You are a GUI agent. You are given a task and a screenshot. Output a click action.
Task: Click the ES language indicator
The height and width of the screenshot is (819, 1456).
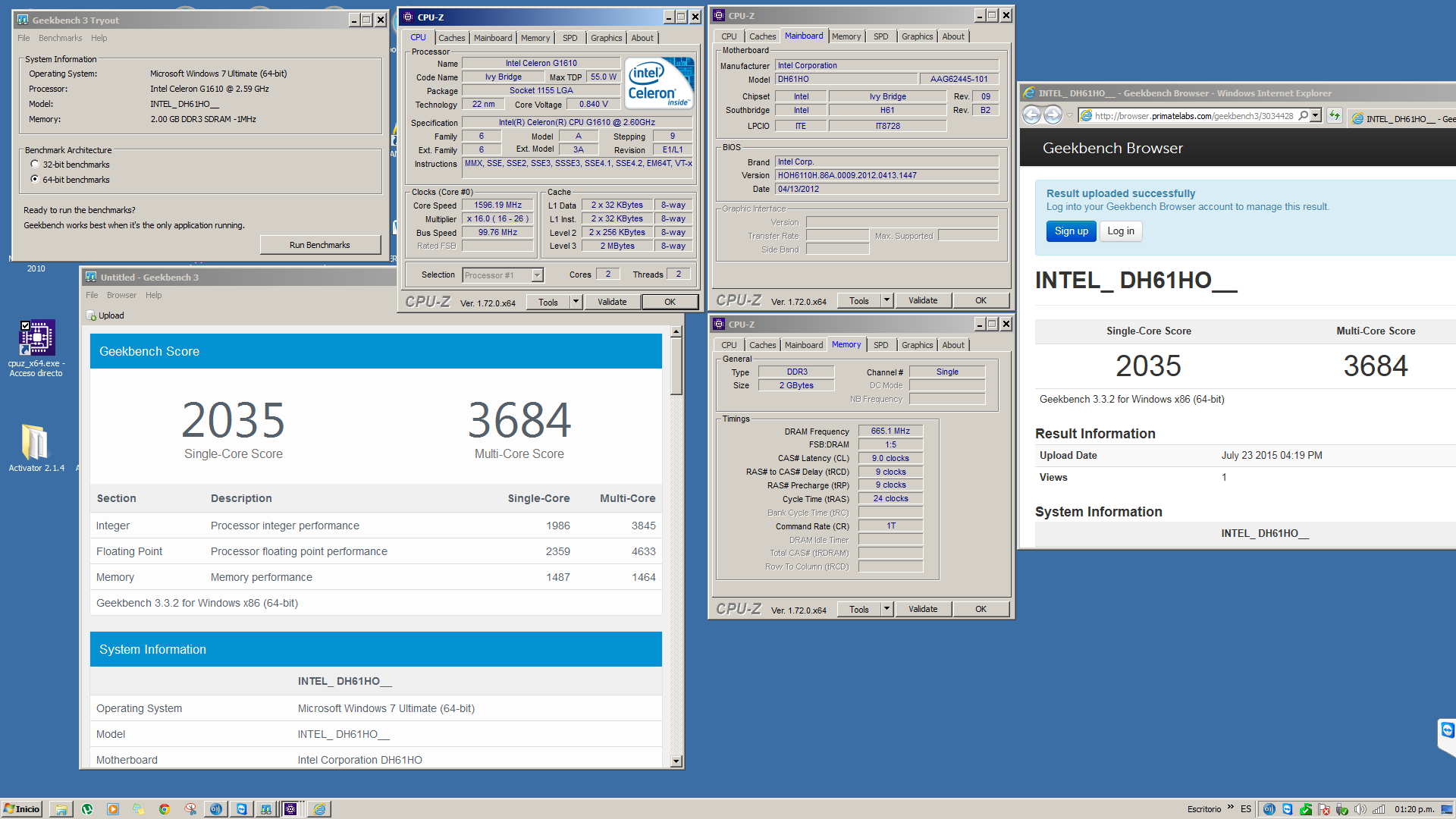pyautogui.click(x=1246, y=809)
